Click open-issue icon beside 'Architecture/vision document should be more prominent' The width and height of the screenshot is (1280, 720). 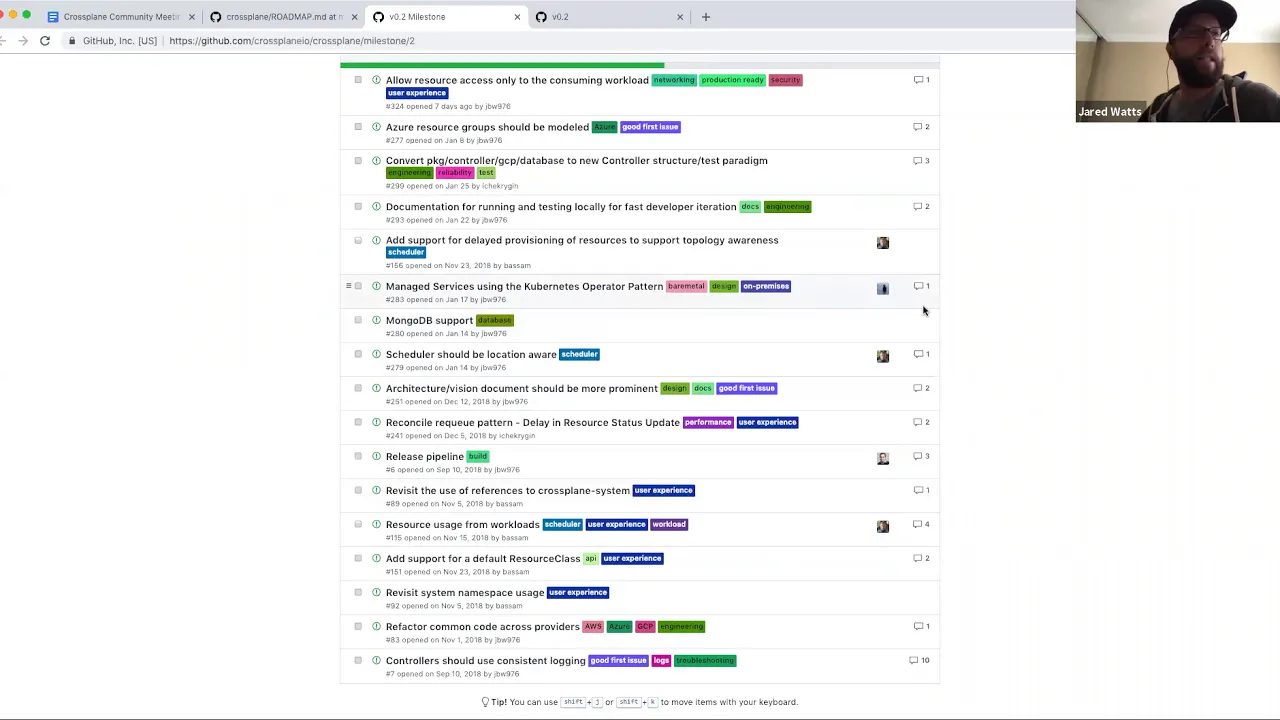(376, 388)
